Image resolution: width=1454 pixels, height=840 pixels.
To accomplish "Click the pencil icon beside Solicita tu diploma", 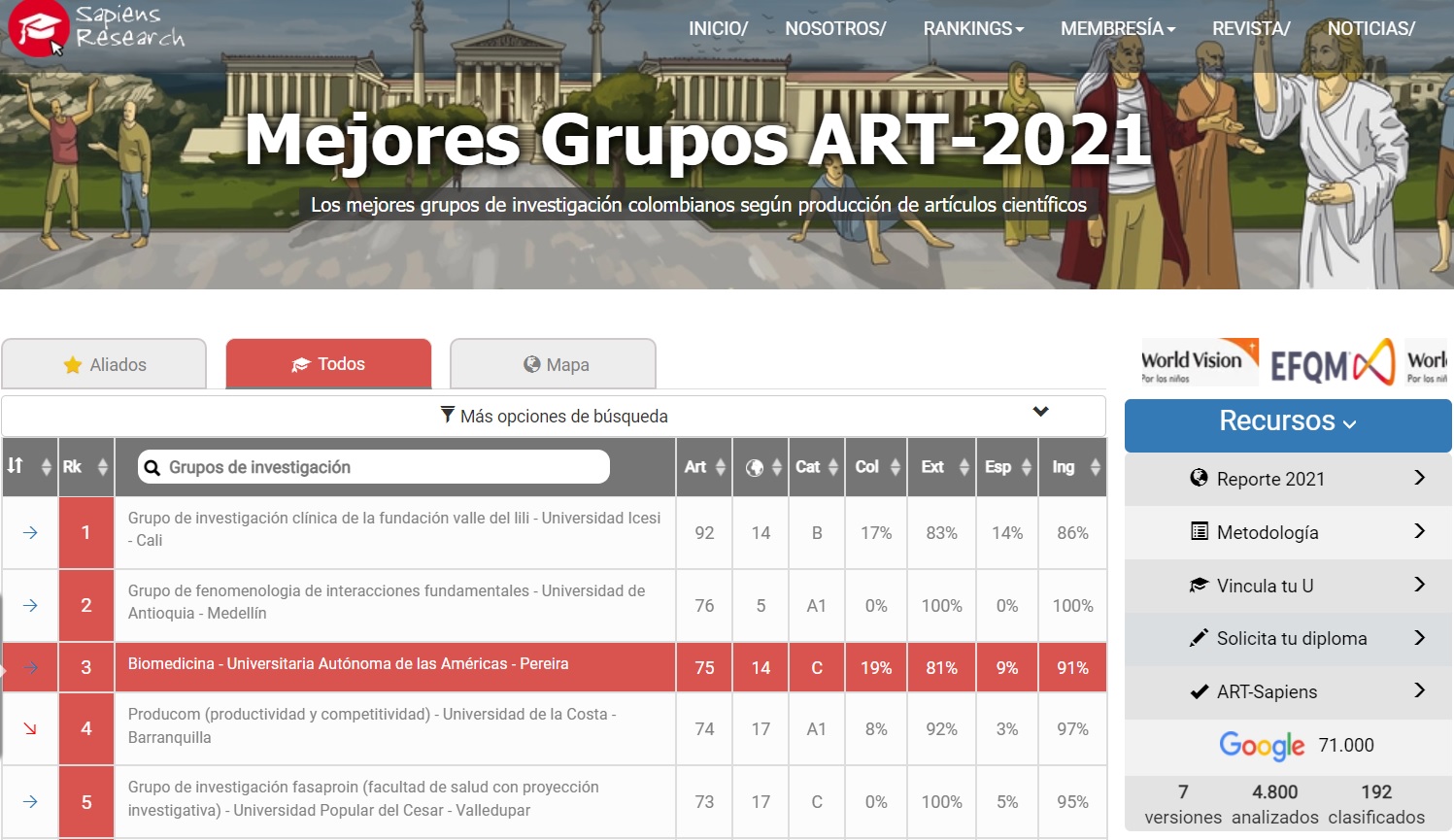I will click(x=1200, y=638).
